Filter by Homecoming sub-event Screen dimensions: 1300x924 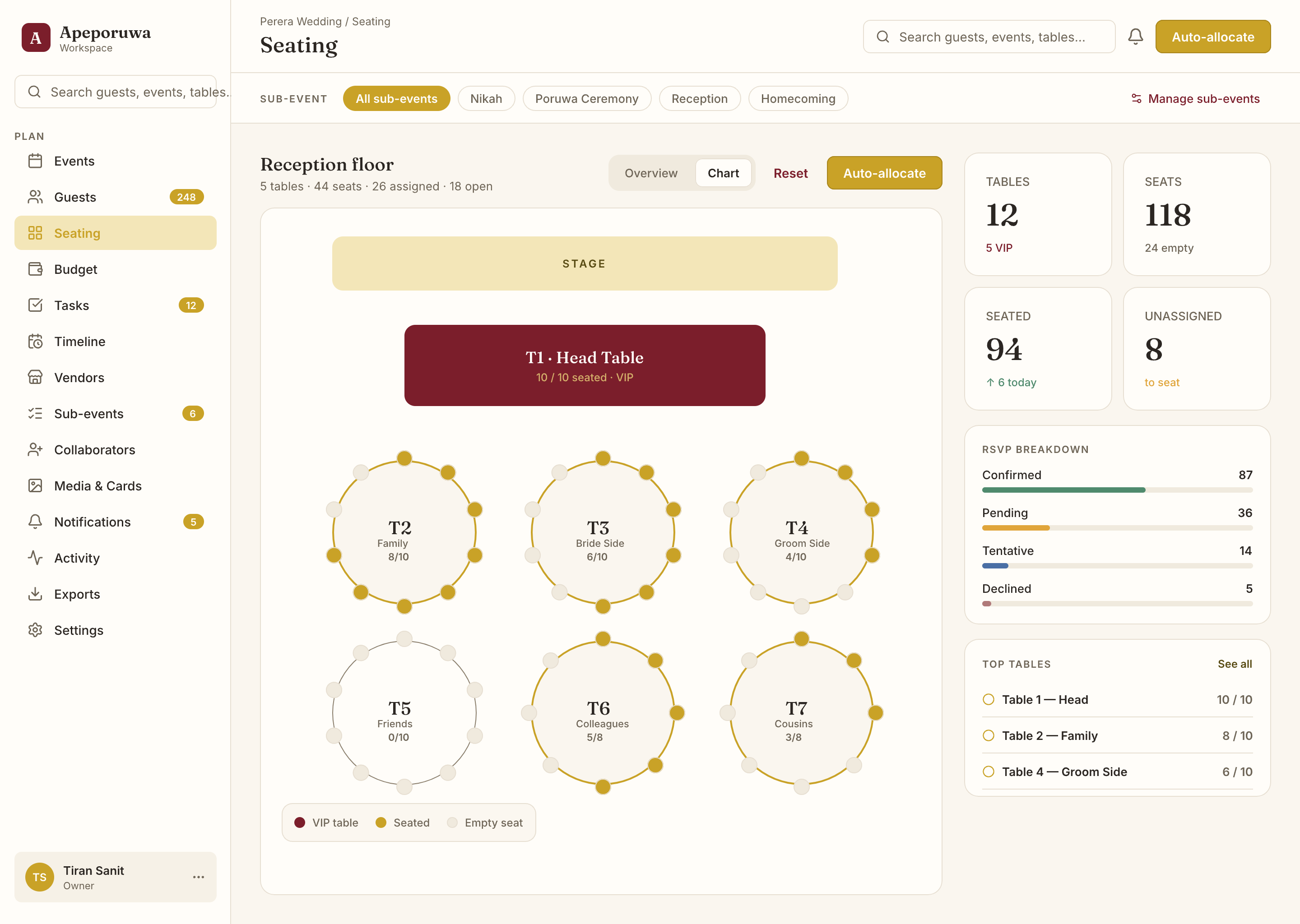click(x=798, y=98)
